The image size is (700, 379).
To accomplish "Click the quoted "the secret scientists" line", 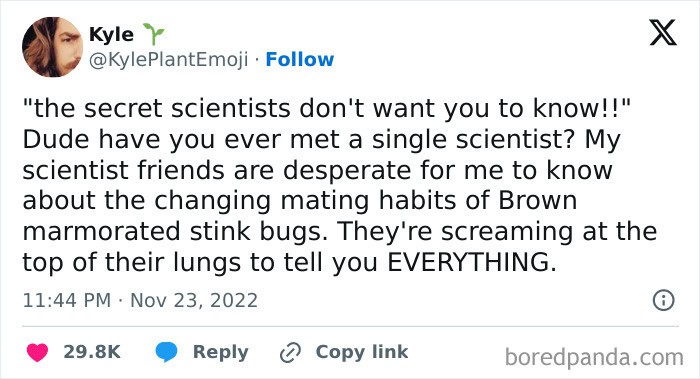I will (326, 108).
